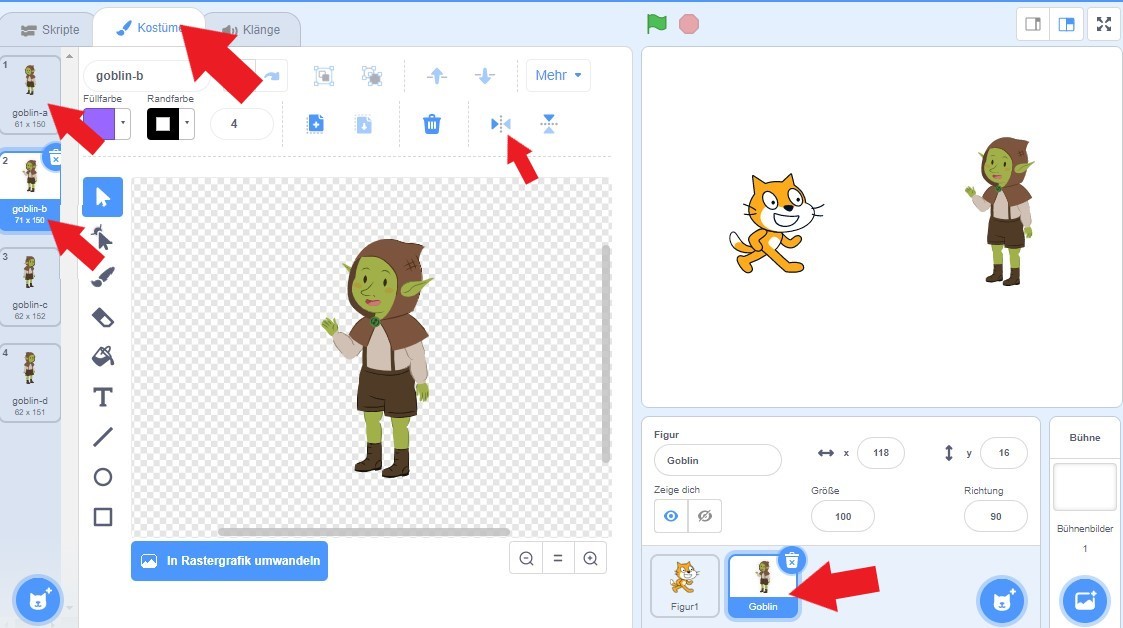Click the Ungroup objects icon
This screenshot has height=628, width=1123.
(372, 75)
